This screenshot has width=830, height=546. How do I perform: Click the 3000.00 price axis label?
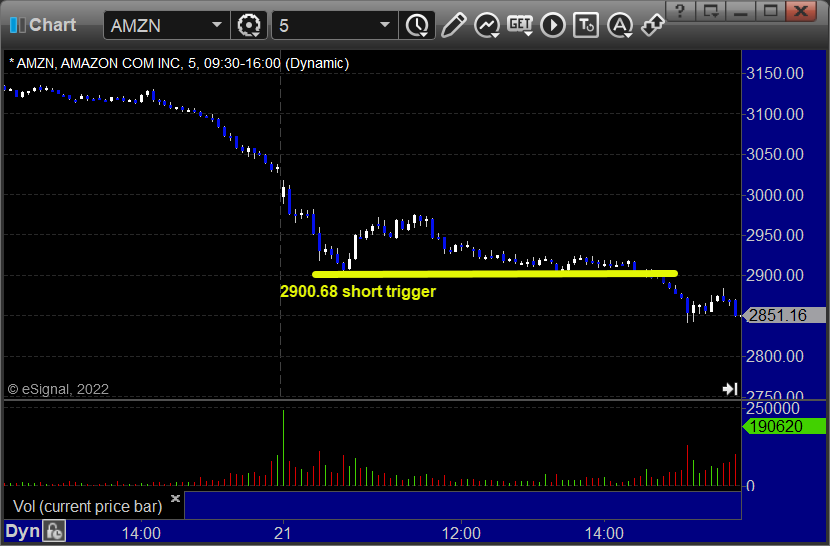pyautogui.click(x=774, y=195)
